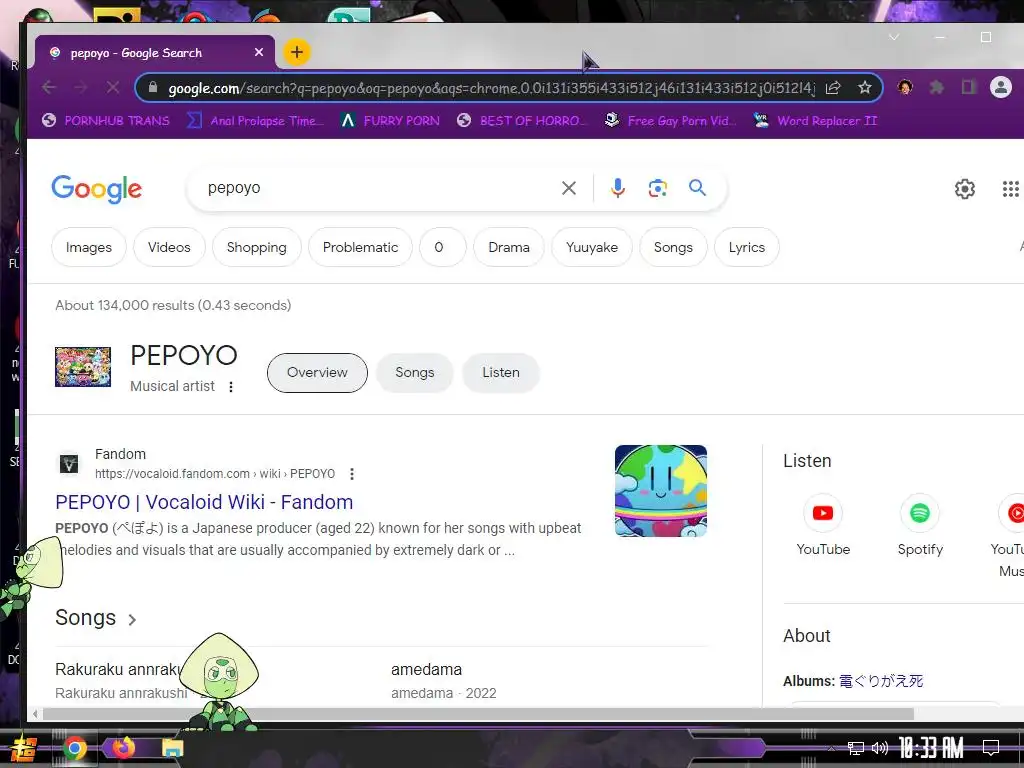
Task: Open the Google apps grid icon
Action: (1010, 189)
